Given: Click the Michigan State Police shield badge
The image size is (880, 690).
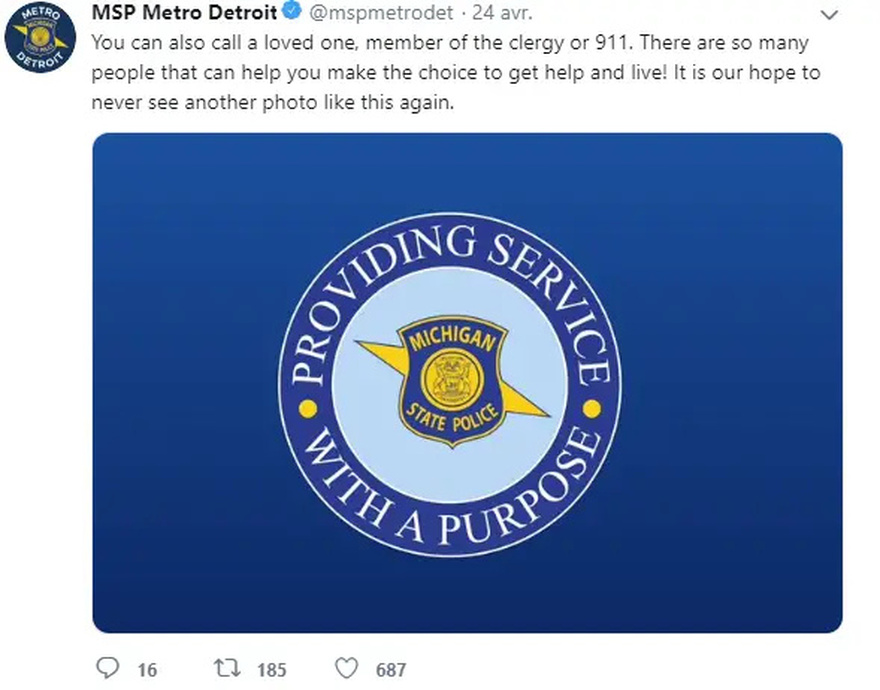Looking at the screenshot, I should [453, 381].
